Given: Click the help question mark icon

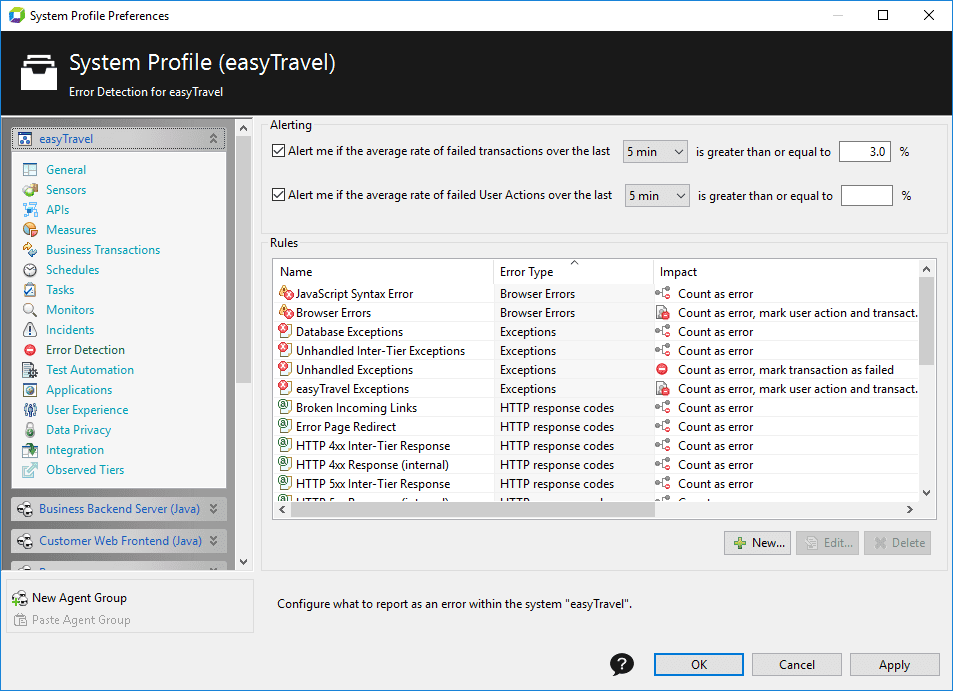Looking at the screenshot, I should [x=621, y=664].
